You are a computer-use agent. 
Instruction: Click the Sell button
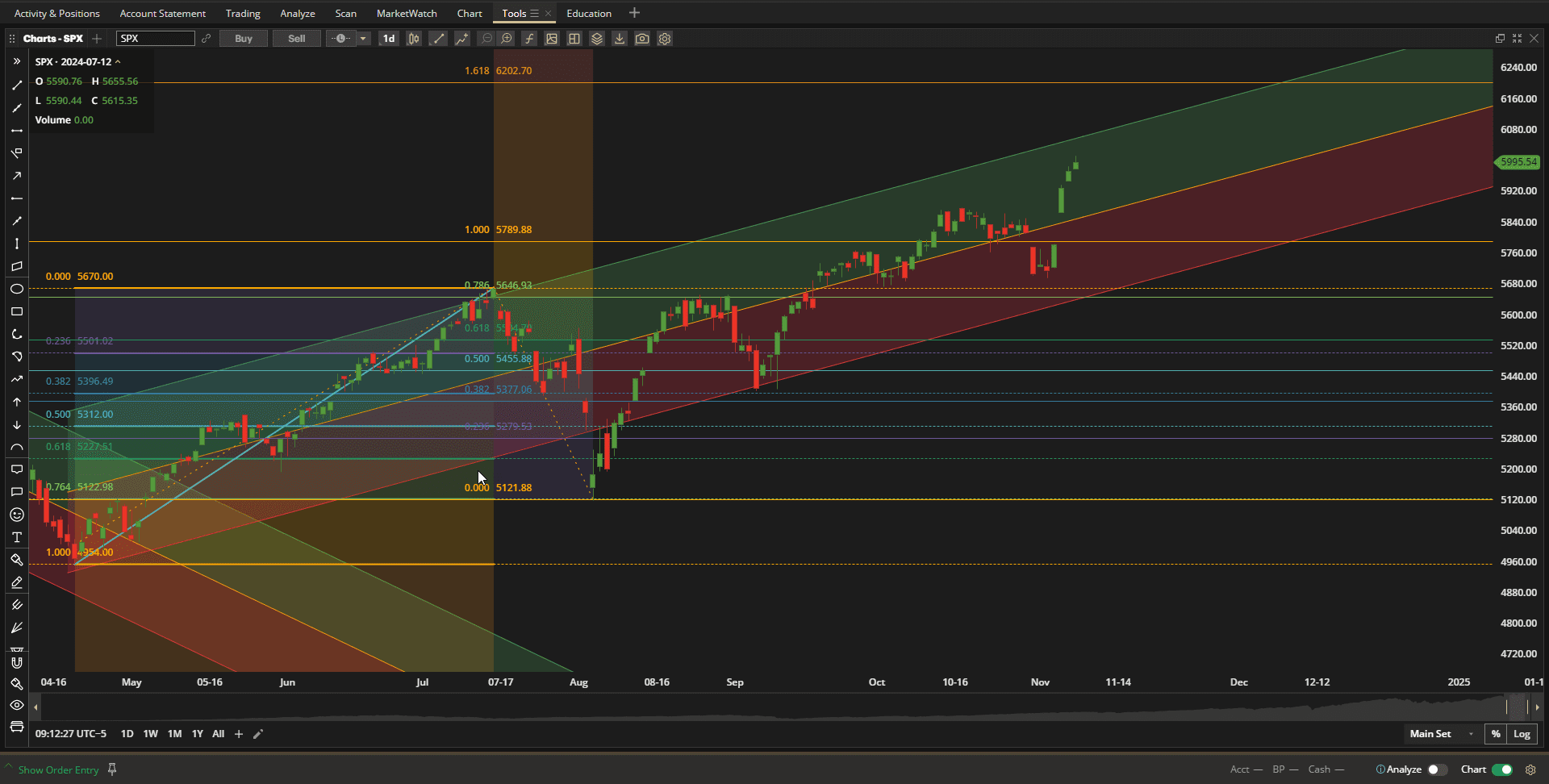point(297,39)
